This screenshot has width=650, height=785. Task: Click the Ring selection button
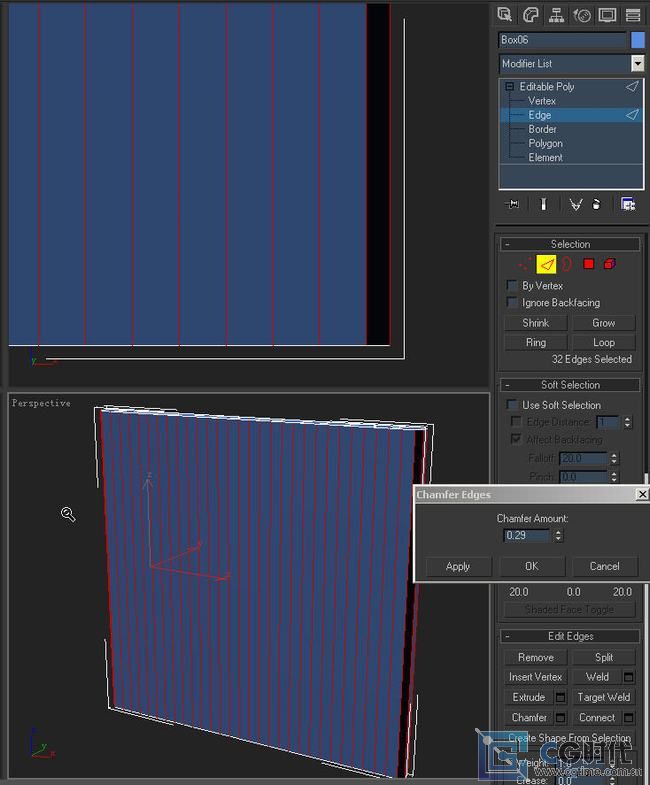point(535,342)
